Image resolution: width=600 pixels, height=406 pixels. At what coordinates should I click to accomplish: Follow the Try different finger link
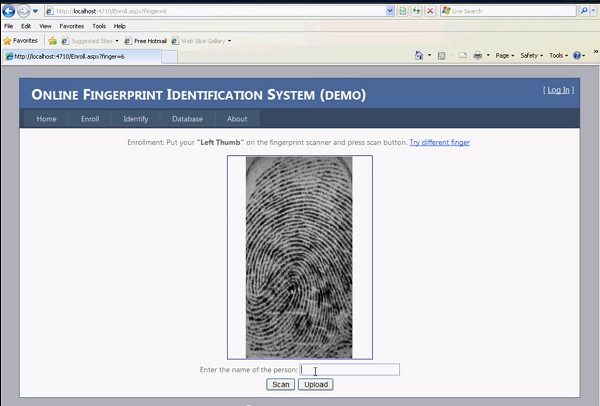[x=439, y=143]
